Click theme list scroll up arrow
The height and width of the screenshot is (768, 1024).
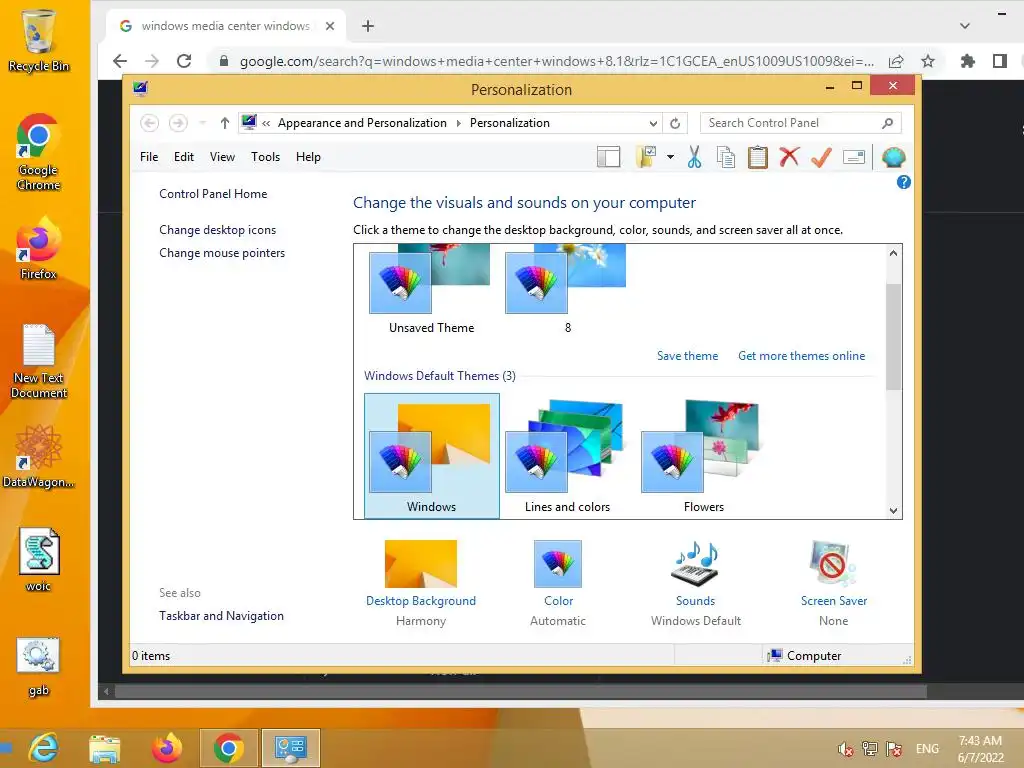point(893,253)
